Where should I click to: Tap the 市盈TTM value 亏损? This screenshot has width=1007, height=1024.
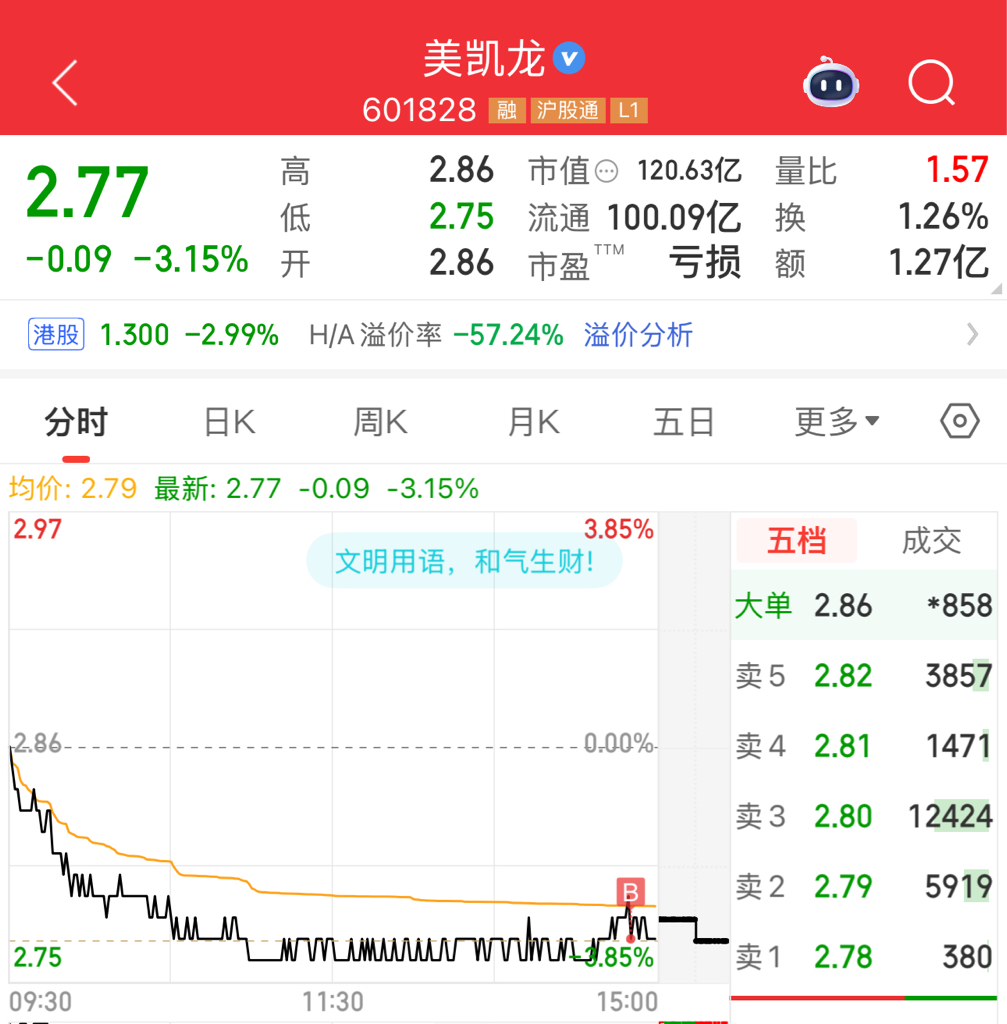tap(705, 263)
